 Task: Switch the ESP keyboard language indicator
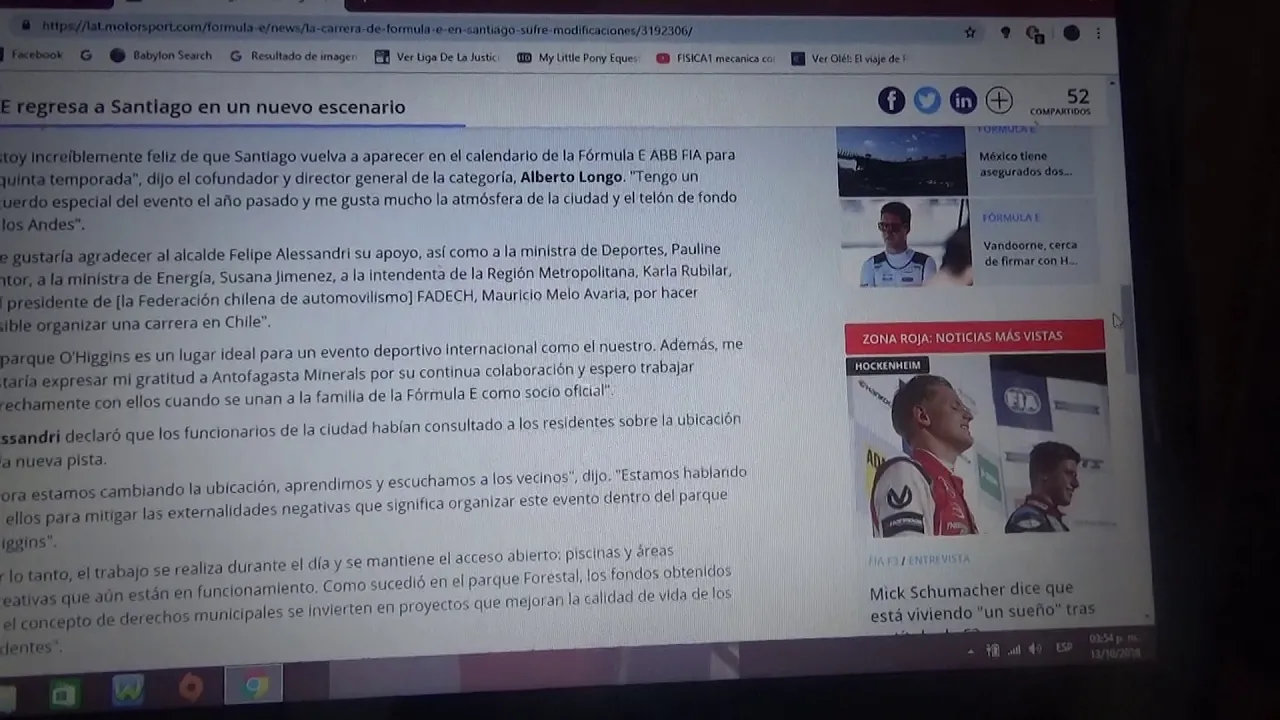1064,648
